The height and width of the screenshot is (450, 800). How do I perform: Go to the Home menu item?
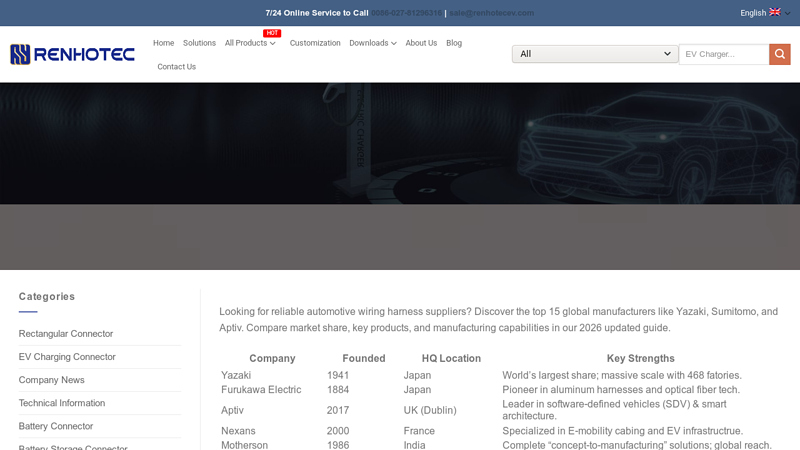coord(163,43)
